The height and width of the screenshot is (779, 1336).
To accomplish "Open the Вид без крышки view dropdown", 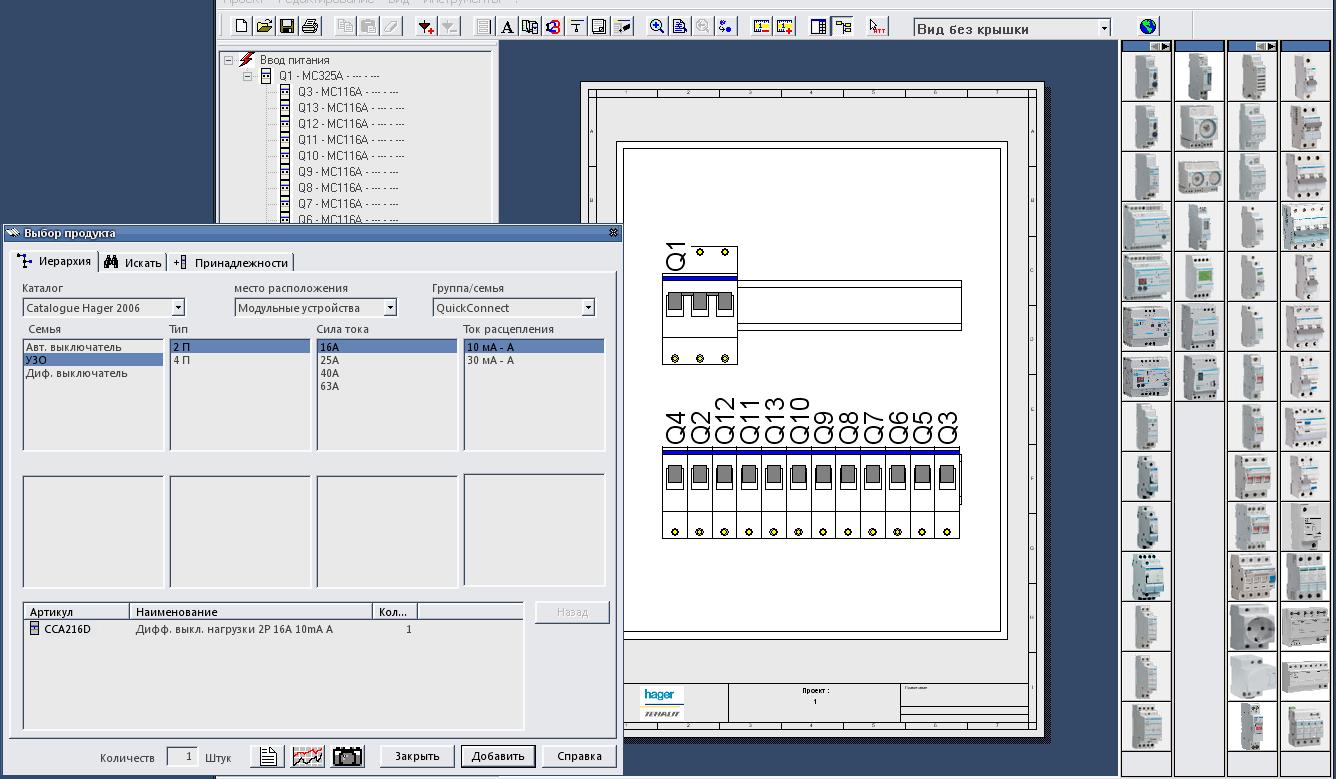I will click(1104, 28).
